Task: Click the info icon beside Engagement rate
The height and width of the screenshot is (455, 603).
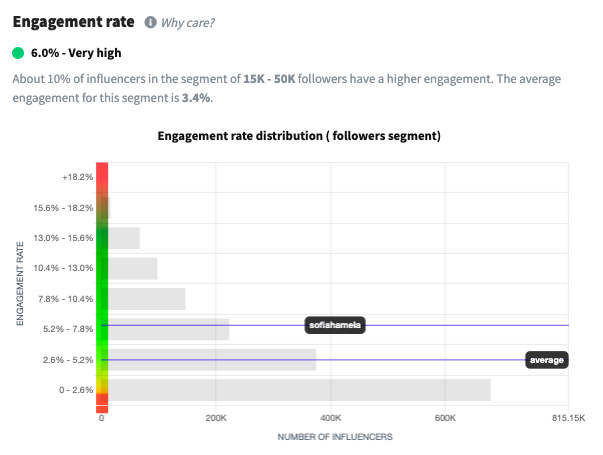Action: coord(150,22)
